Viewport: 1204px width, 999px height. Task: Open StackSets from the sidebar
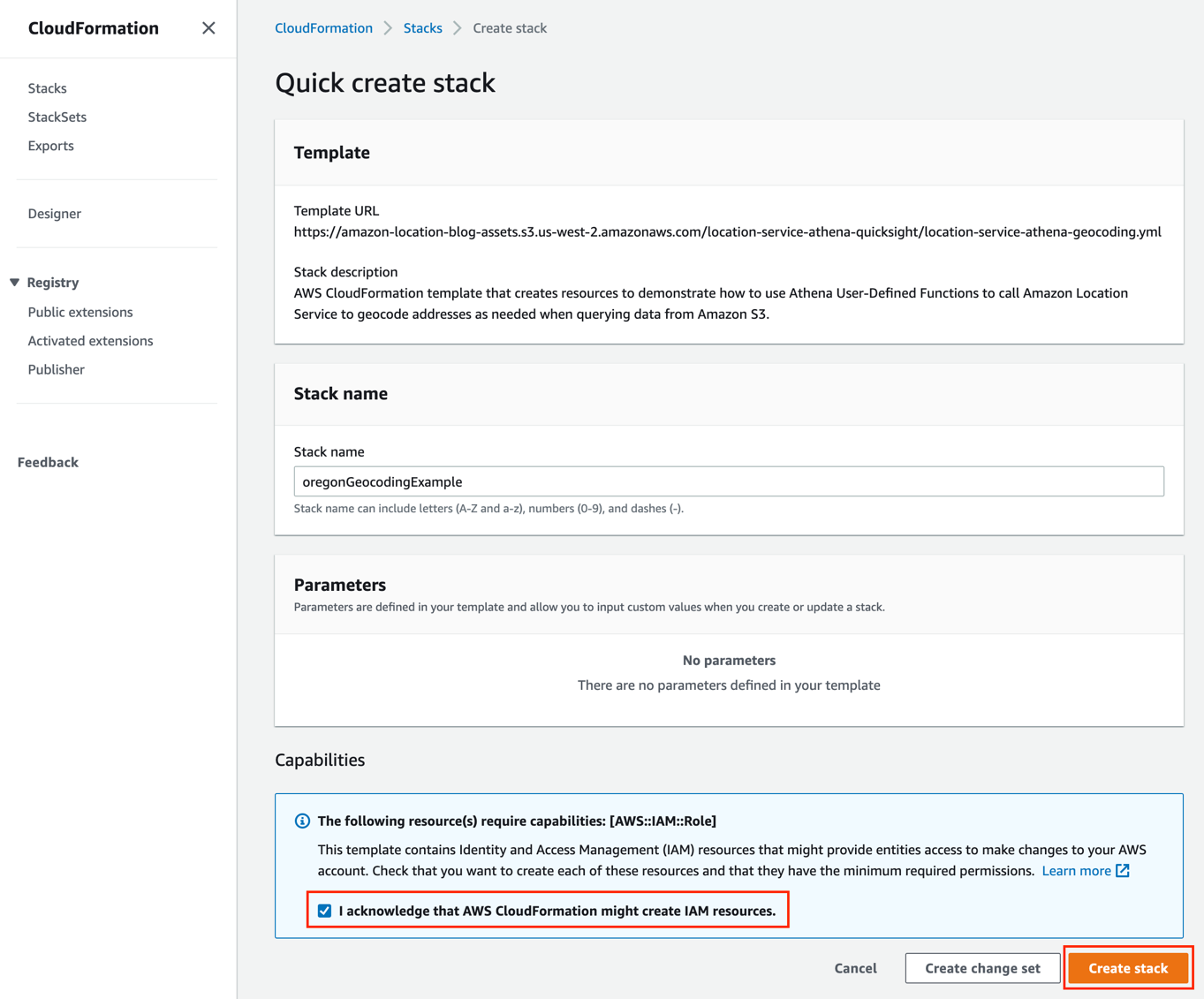pyautogui.click(x=57, y=117)
